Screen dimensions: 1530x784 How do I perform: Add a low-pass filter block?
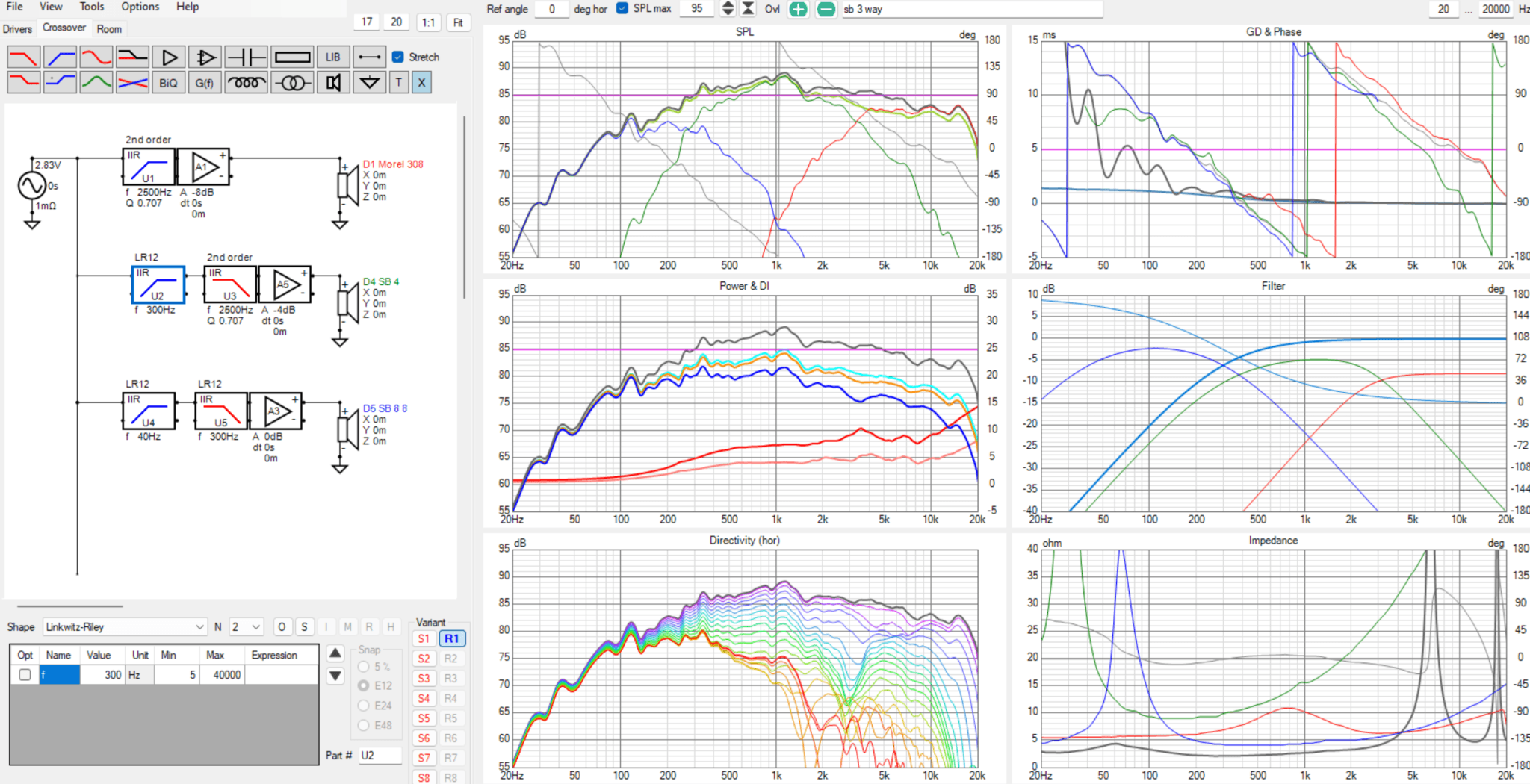[23, 57]
